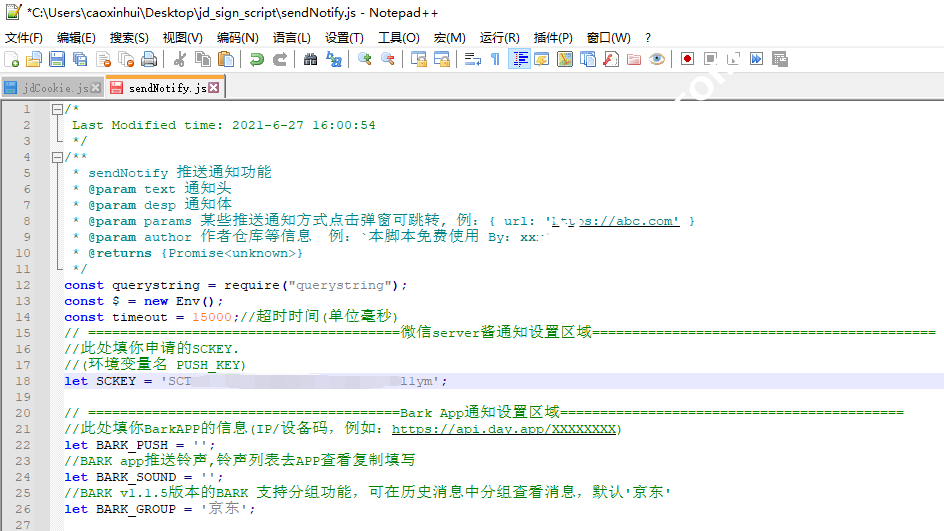This screenshot has width=944, height=531.
Task: Open 运行(R) menu
Action: pyautogui.click(x=500, y=38)
